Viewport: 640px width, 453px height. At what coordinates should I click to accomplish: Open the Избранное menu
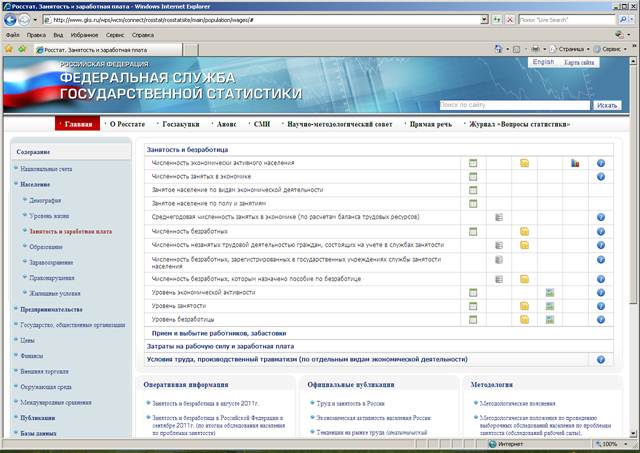pyautogui.click(x=84, y=35)
